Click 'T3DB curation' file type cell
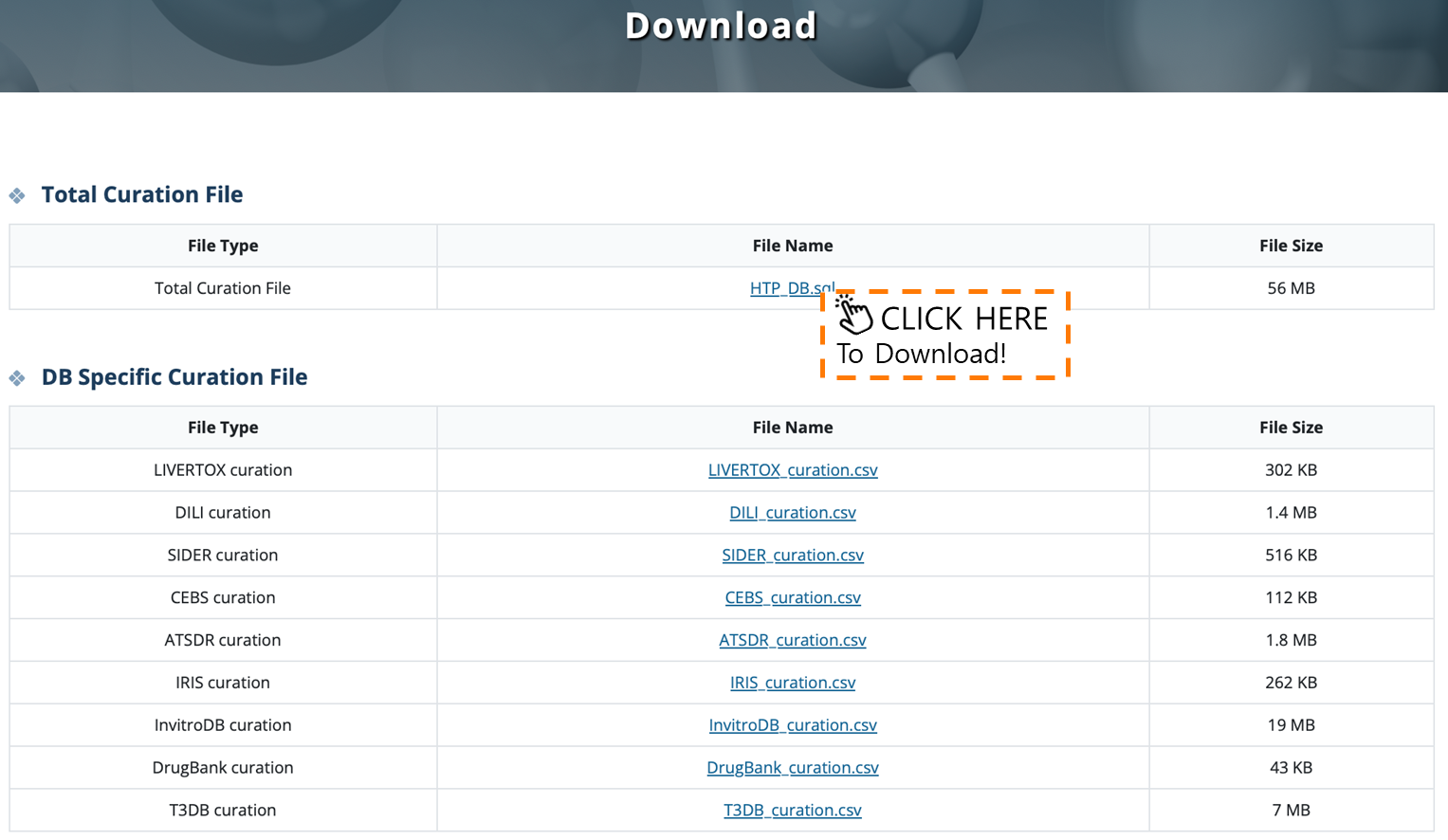 [223, 811]
